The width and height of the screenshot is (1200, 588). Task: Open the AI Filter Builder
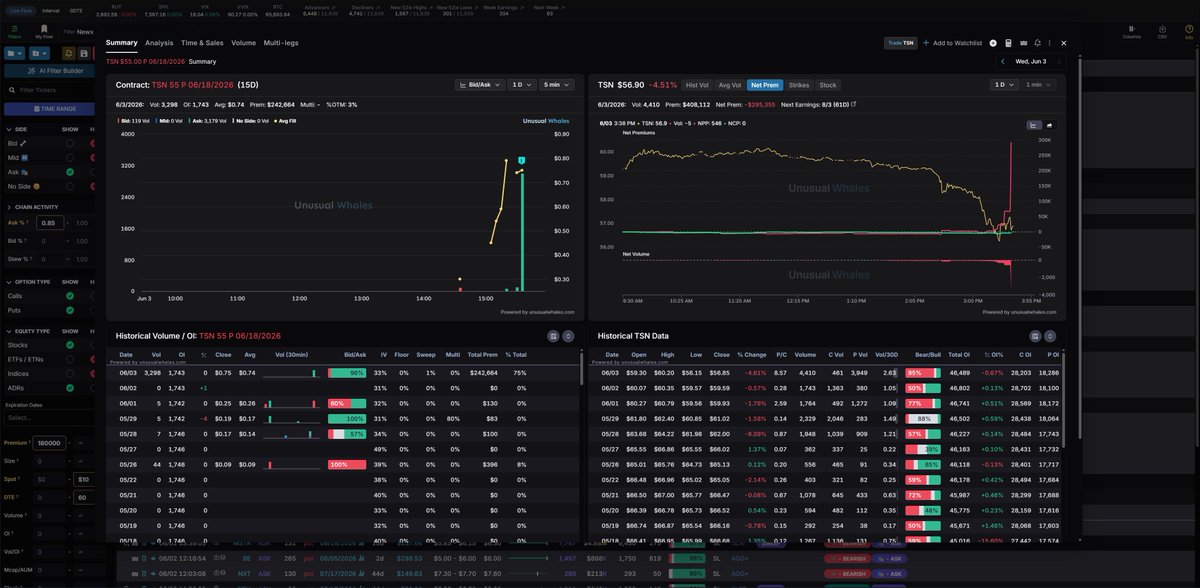click(x=50, y=71)
